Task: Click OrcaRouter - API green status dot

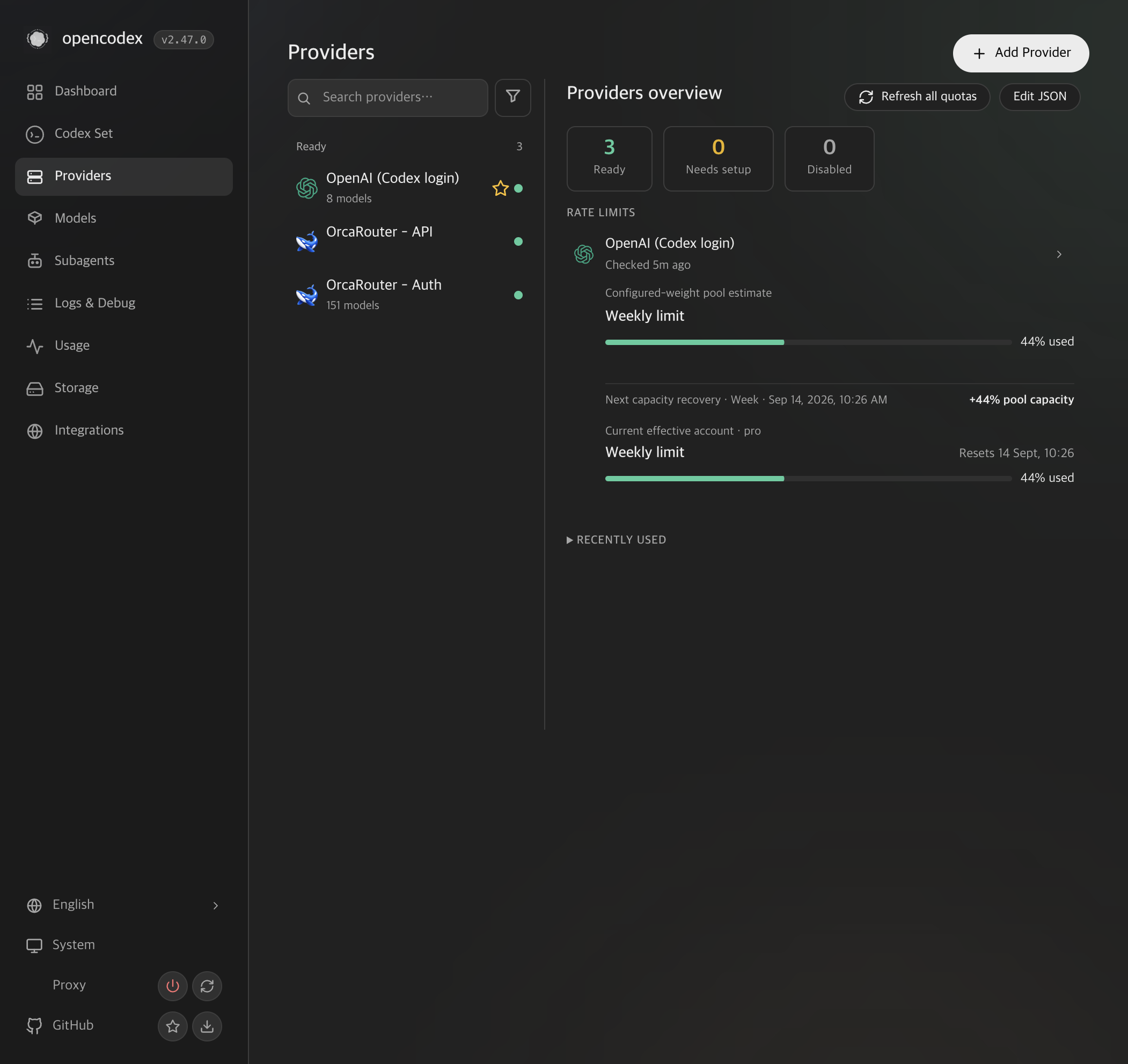Action: tap(518, 242)
